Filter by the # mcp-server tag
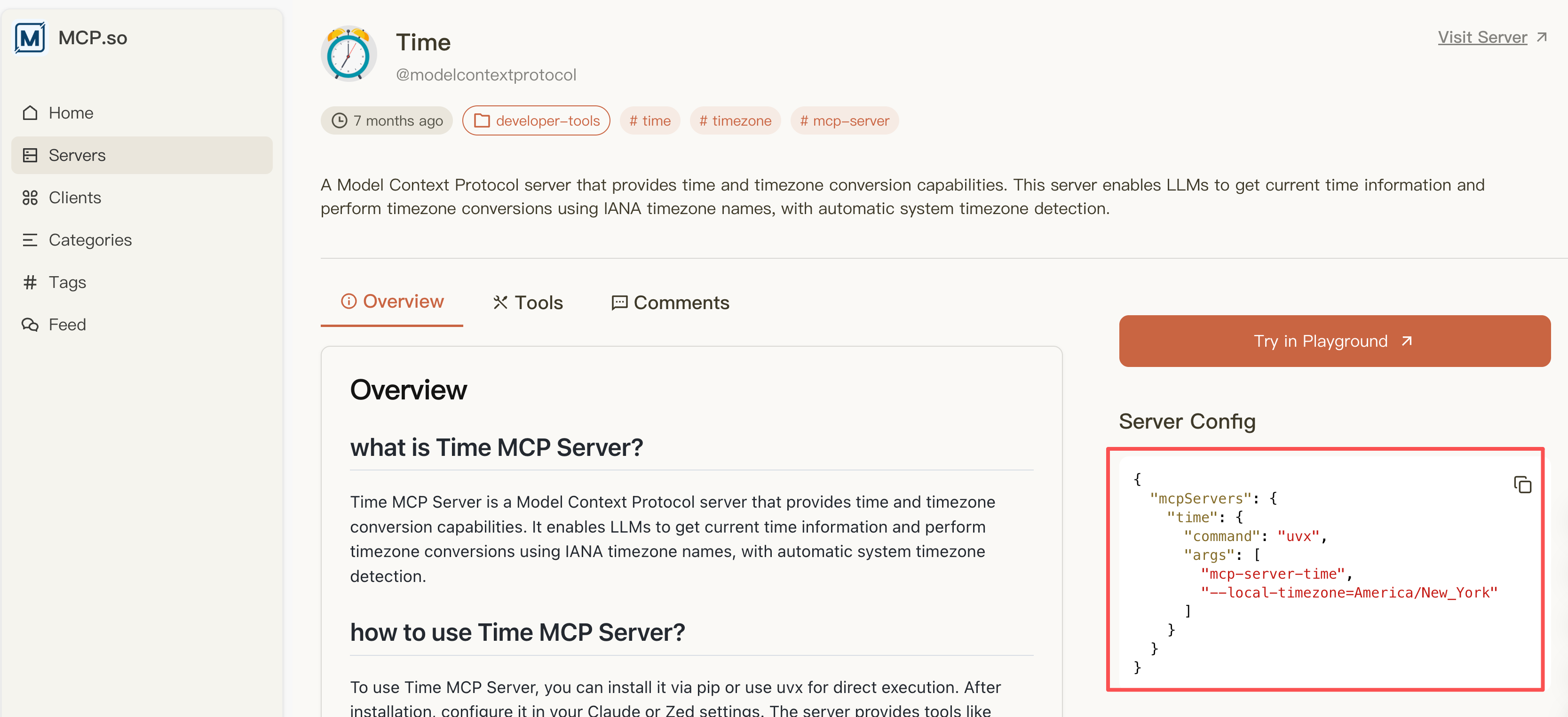 point(844,120)
